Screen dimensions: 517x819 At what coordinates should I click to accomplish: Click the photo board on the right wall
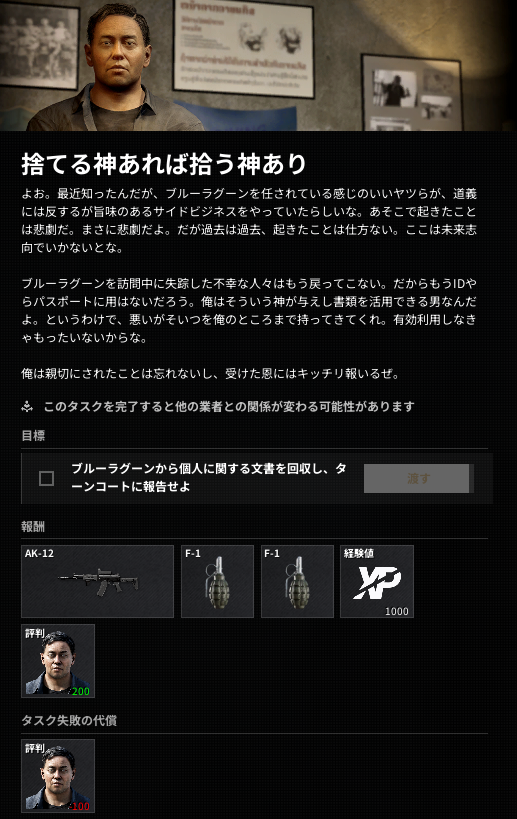tap(412, 92)
